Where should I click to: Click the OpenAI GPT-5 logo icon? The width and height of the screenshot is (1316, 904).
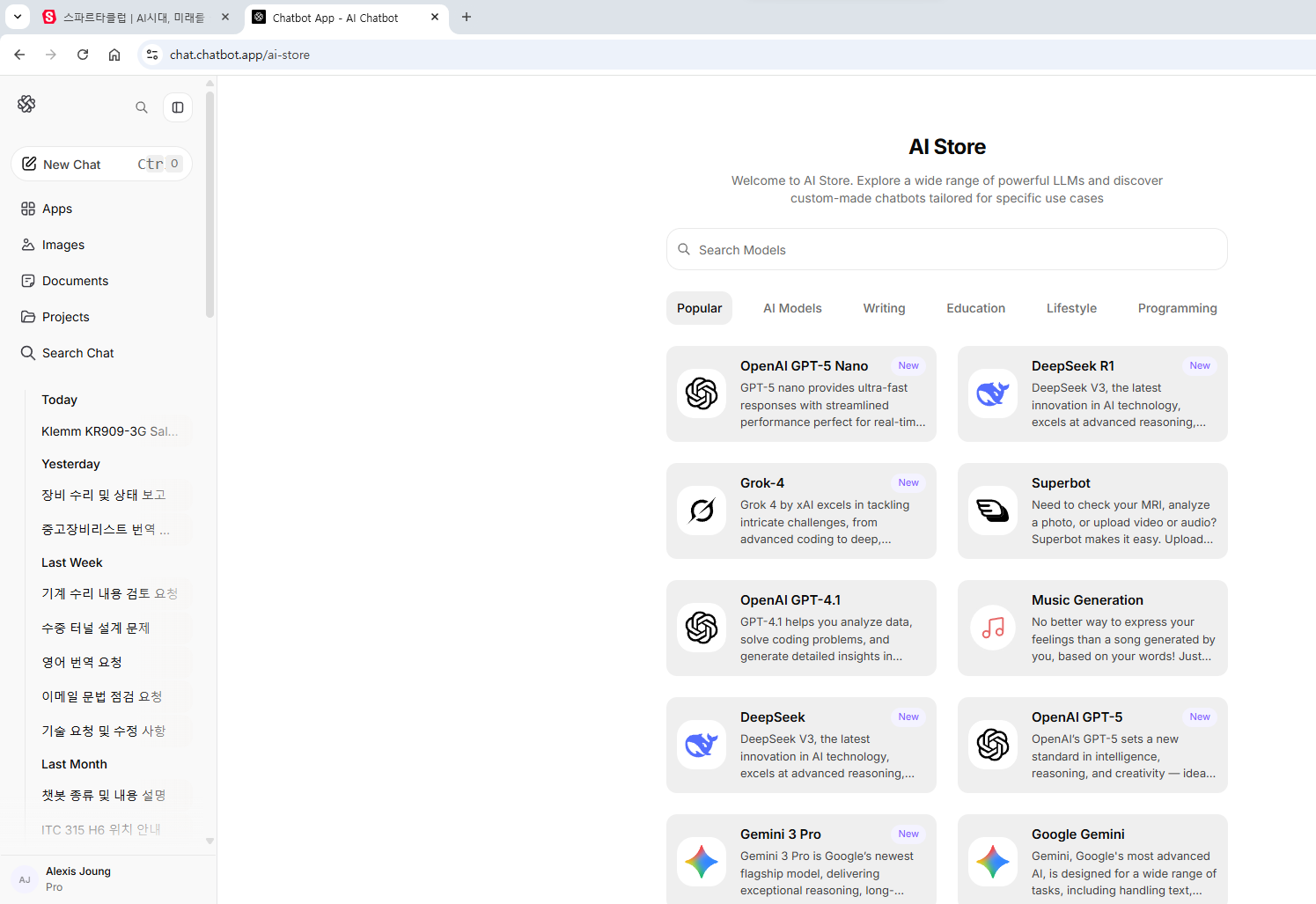pos(993,745)
